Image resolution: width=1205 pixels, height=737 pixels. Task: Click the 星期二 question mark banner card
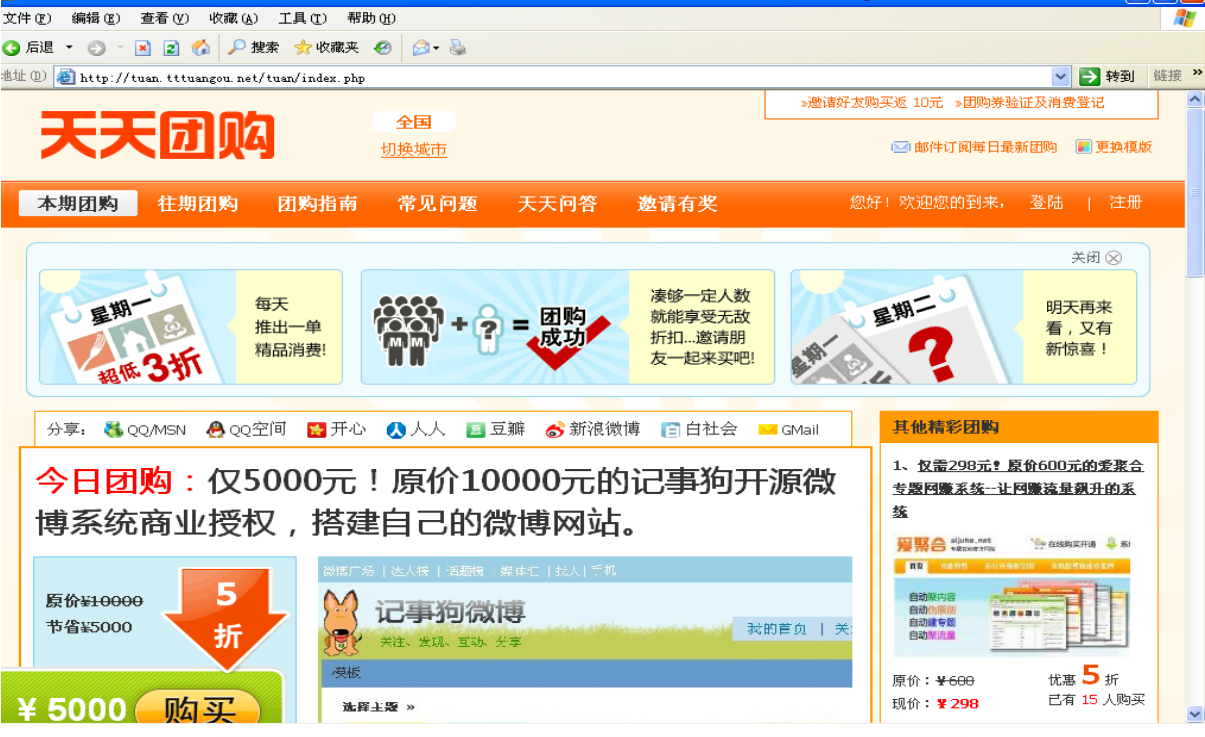964,327
